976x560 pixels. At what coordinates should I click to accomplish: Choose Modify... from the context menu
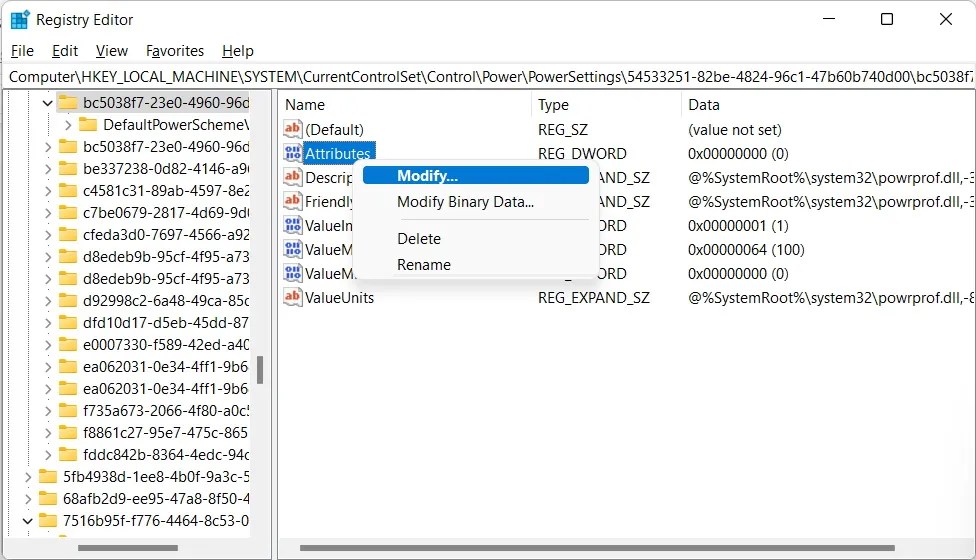476,175
